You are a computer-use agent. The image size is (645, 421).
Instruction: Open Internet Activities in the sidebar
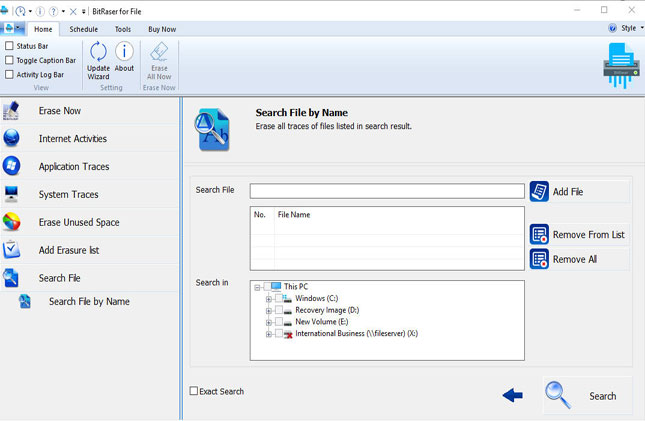pyautogui.click(x=89, y=139)
